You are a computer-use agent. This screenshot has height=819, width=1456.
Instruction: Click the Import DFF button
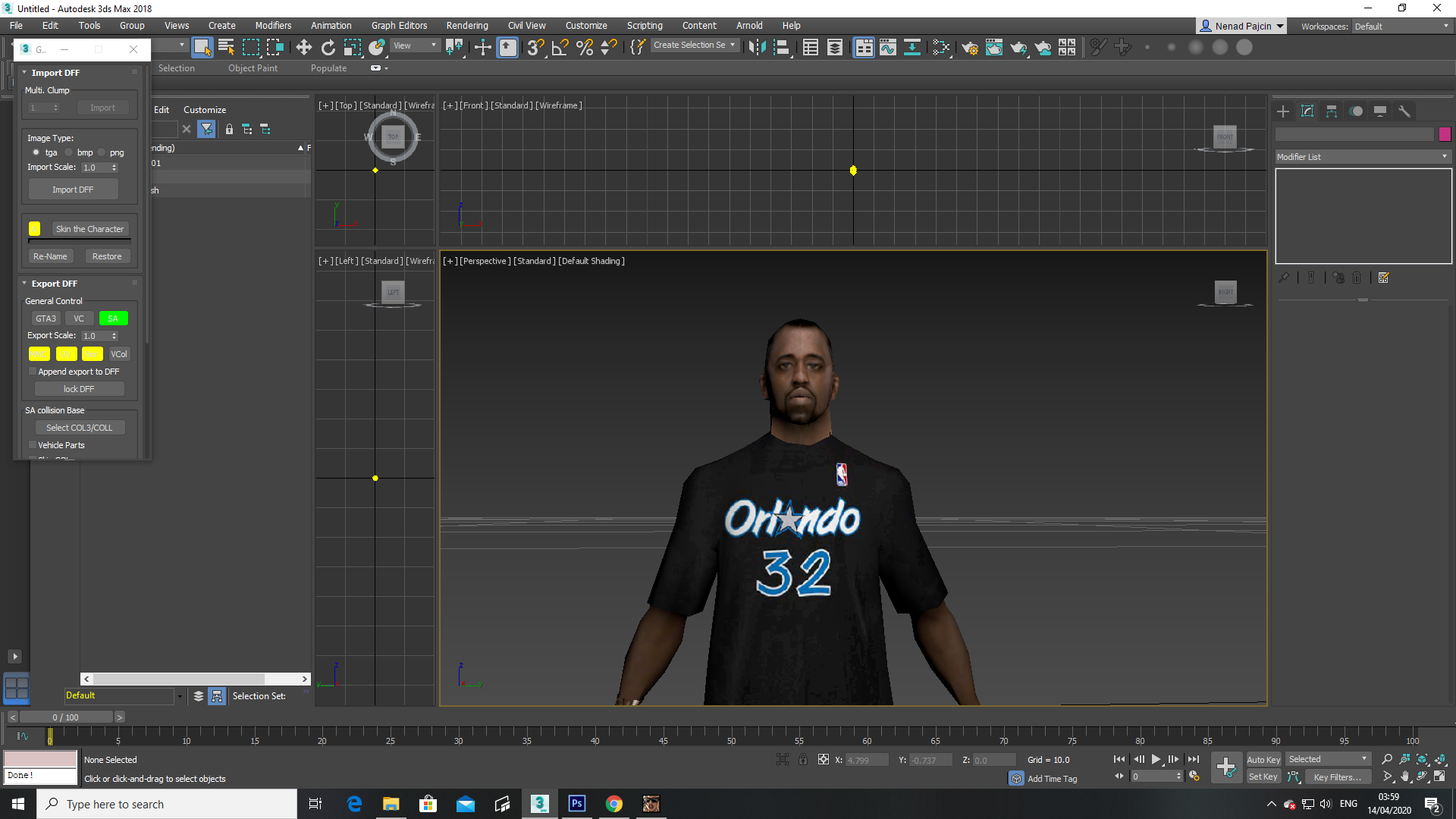(x=73, y=190)
